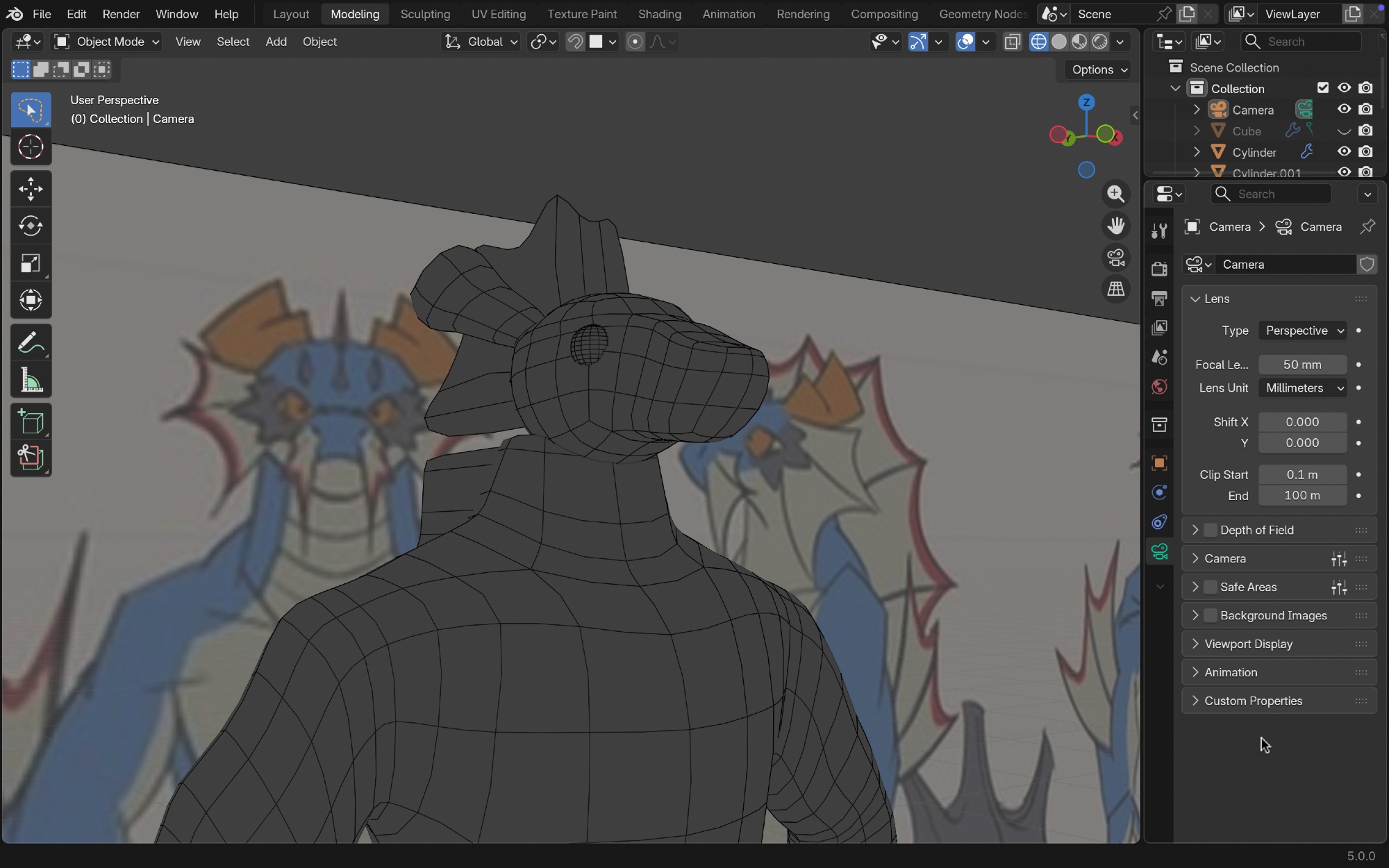The width and height of the screenshot is (1389, 868).
Task: Activate the Scale tool
Action: (31, 263)
